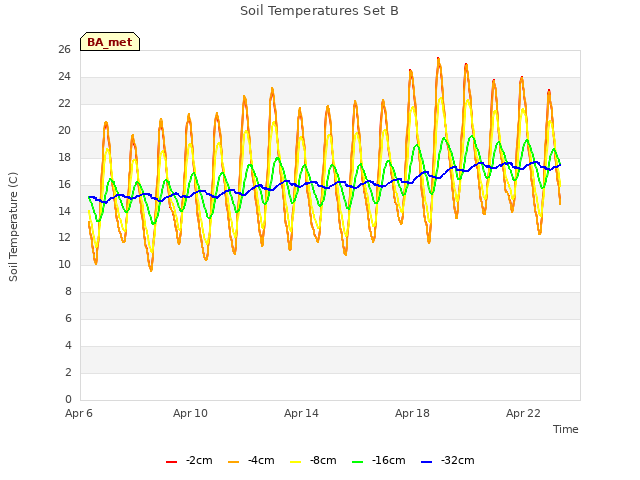
Task: Click the Apr 18 x-axis tick label
Action: [412, 413]
